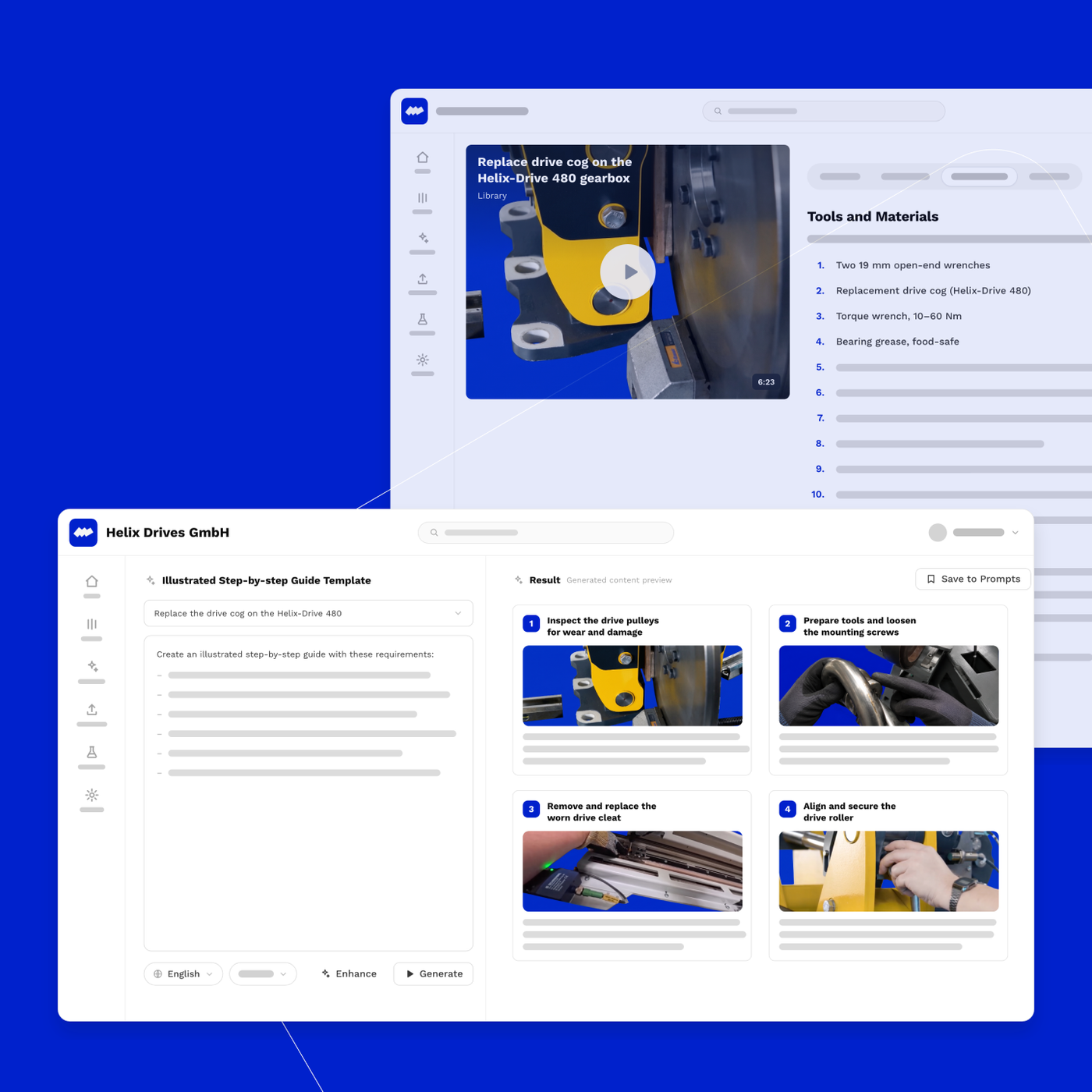
Task: Click sparkle icon next to Result heading
Action: [x=519, y=580]
